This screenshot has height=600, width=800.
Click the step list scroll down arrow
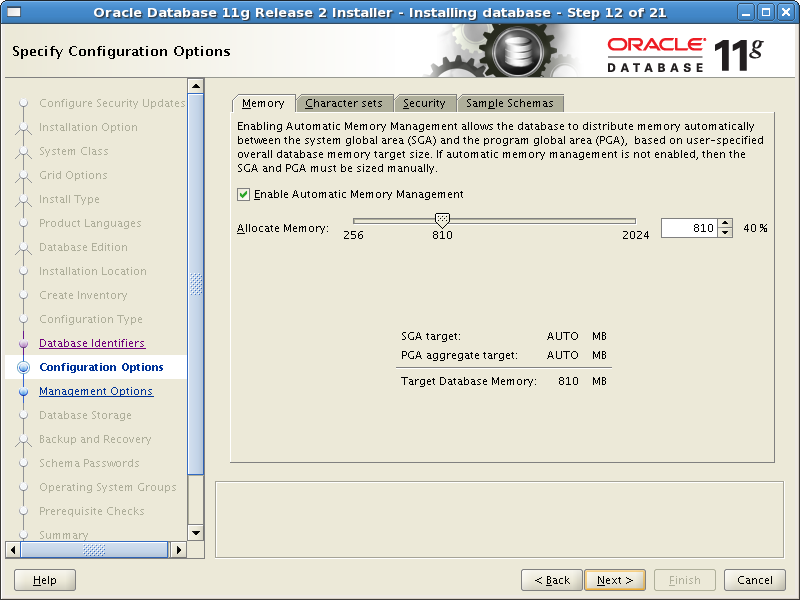[196, 533]
